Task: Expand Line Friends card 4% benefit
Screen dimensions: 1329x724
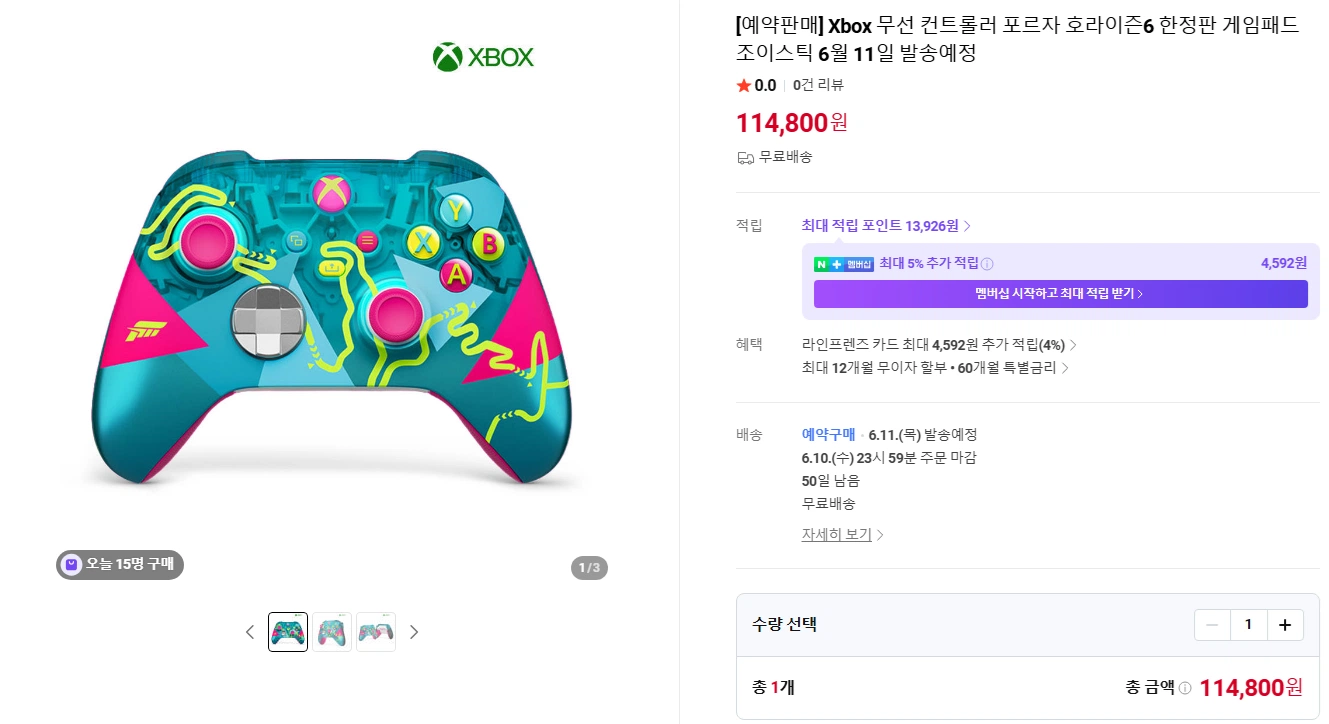Action: coord(939,345)
